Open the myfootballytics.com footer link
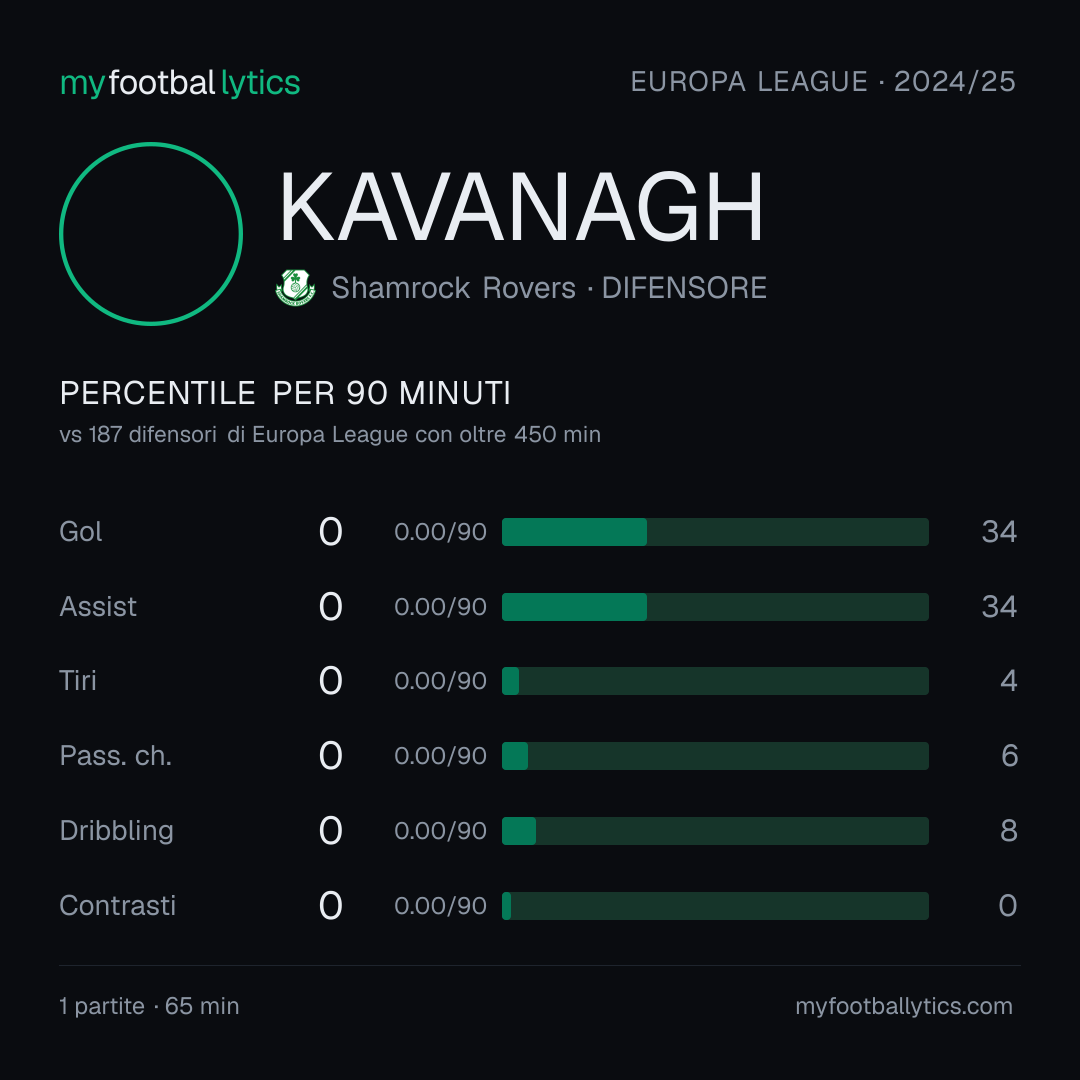The image size is (1080, 1080). click(904, 1006)
